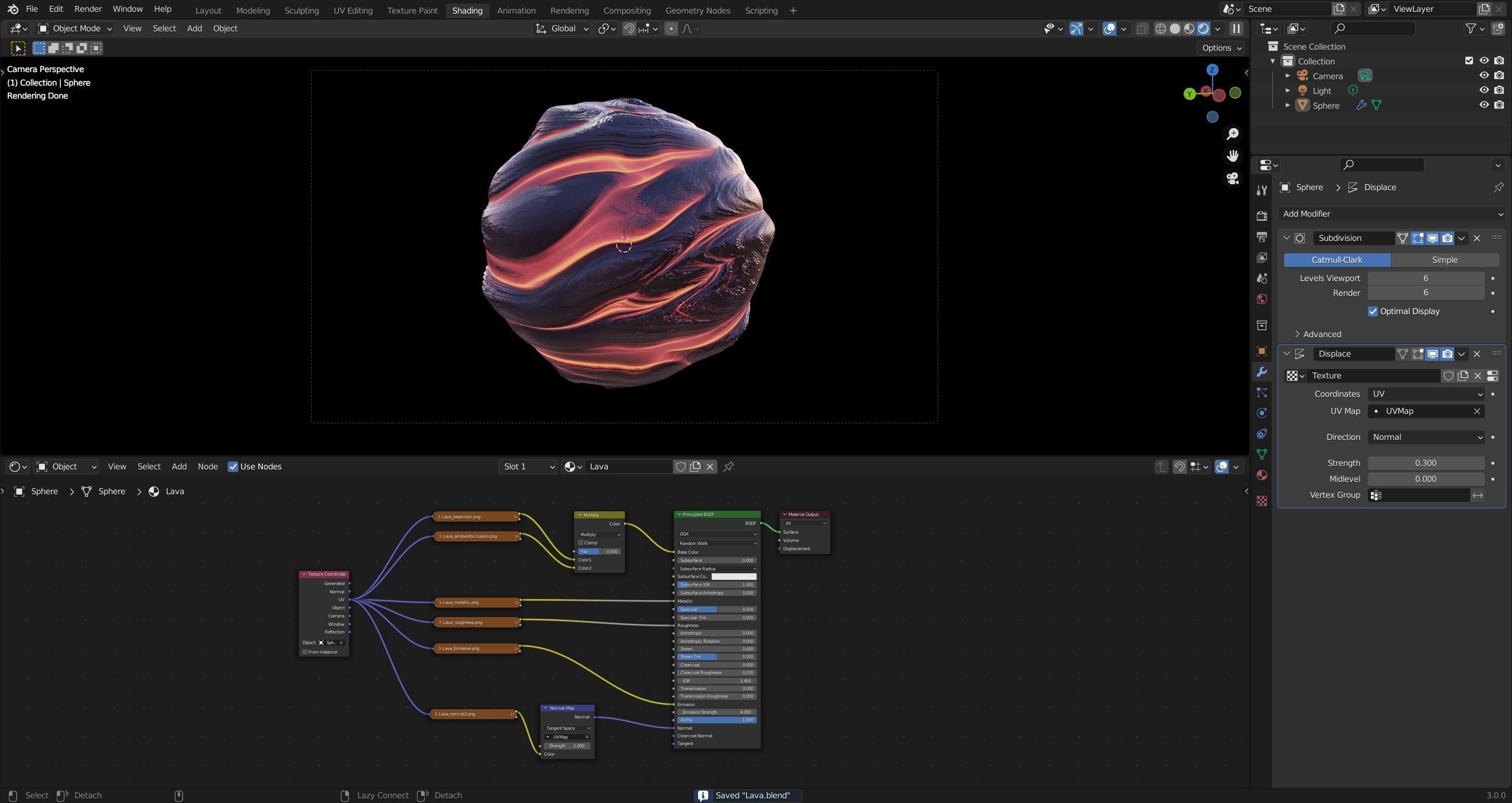The width and height of the screenshot is (1512, 803).
Task: Switch to the Geometry Nodes workspace tab
Action: [697, 10]
